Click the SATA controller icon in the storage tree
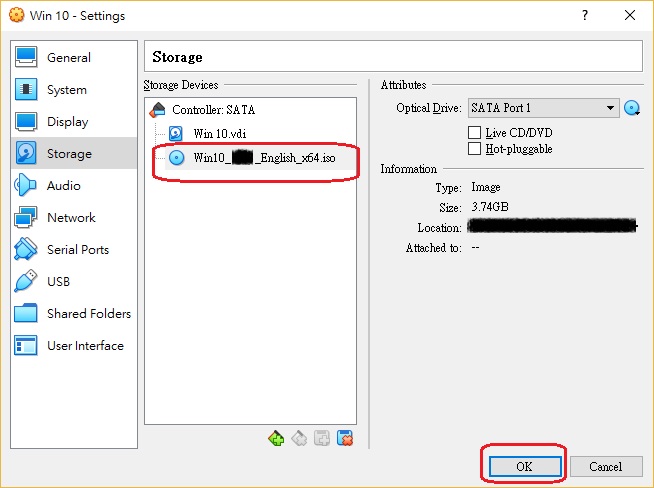Image resolution: width=654 pixels, height=488 pixels. pos(158,110)
